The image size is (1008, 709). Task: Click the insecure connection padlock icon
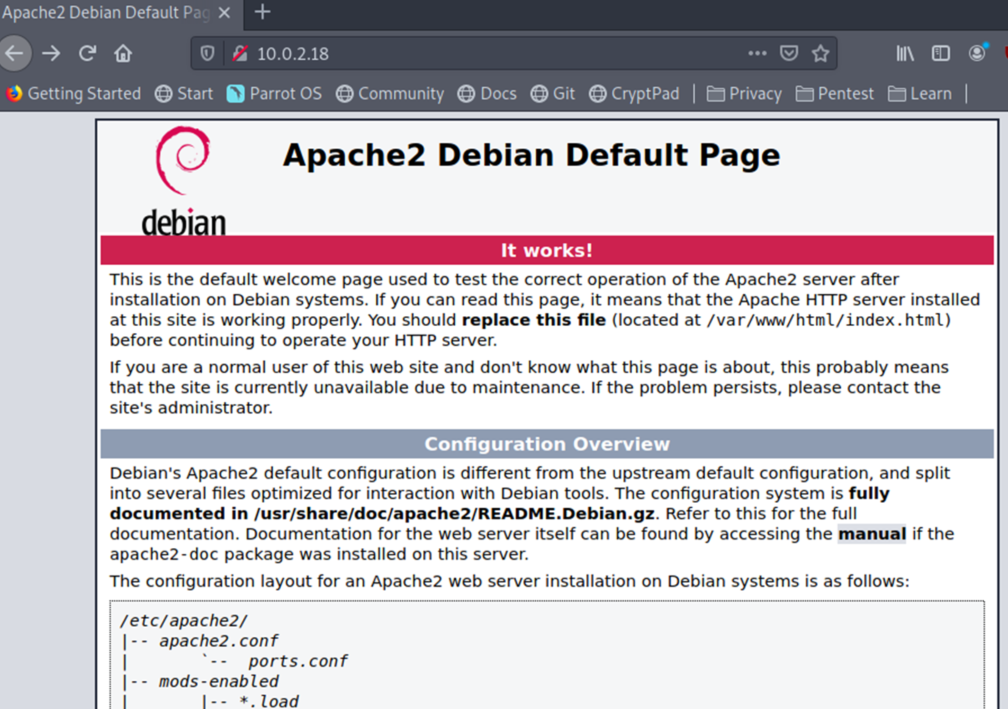(x=240, y=53)
